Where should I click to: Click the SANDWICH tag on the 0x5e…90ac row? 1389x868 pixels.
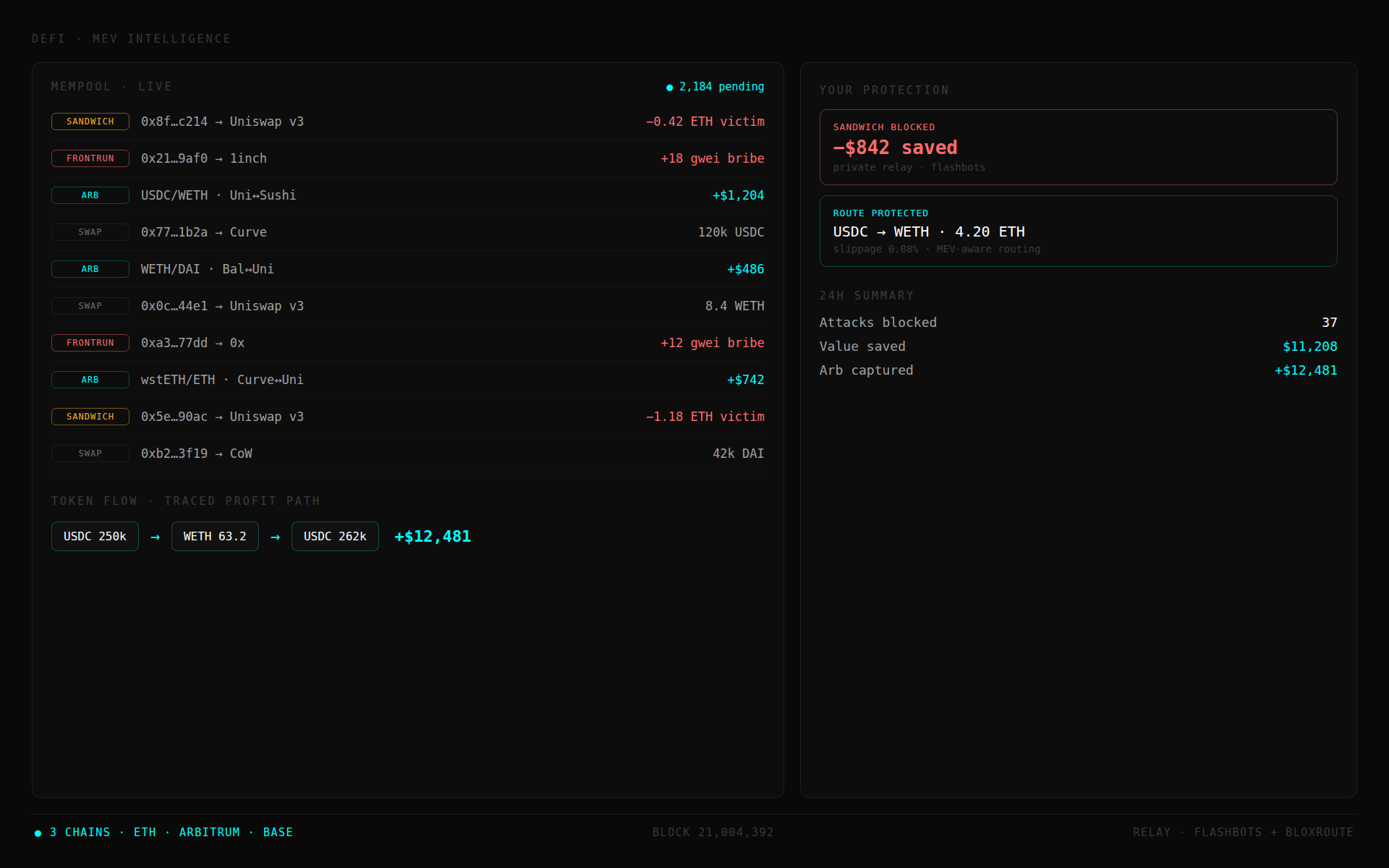(90, 417)
